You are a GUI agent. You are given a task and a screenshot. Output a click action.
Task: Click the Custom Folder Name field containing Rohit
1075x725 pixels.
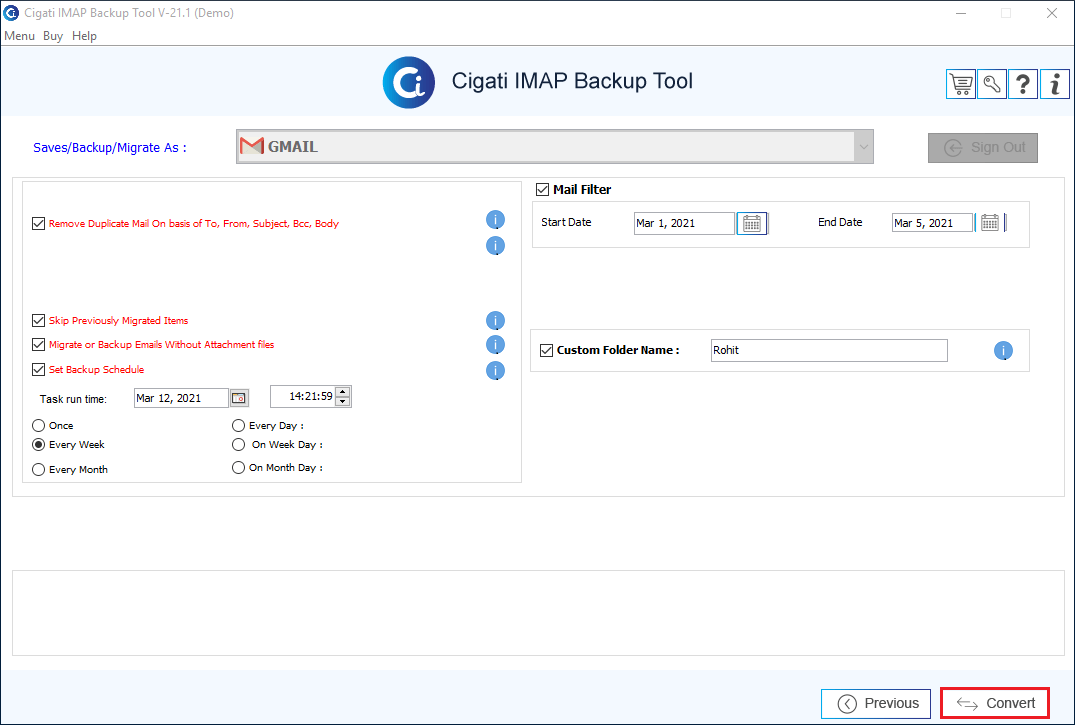829,350
